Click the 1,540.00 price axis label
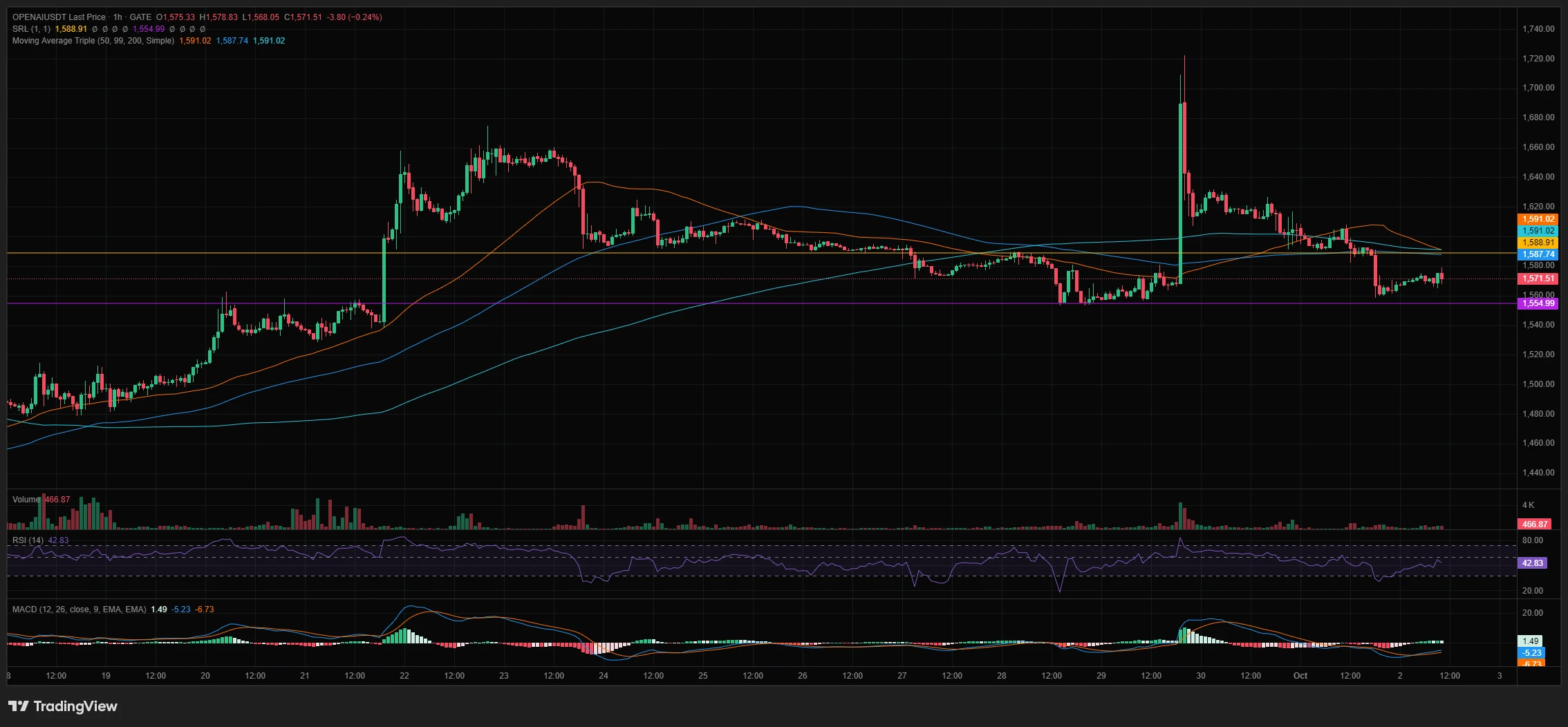The width and height of the screenshot is (1568, 727). coord(1538,325)
